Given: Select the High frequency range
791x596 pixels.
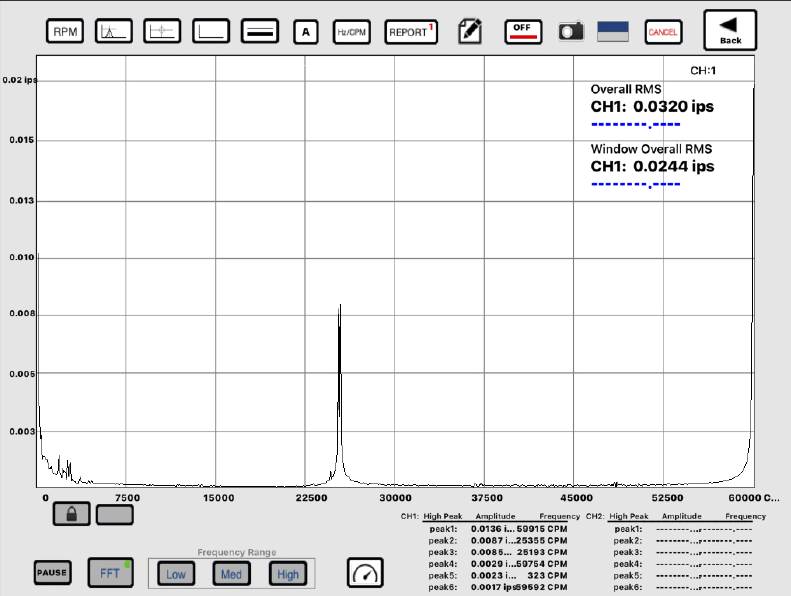Looking at the screenshot, I should pos(288,573).
